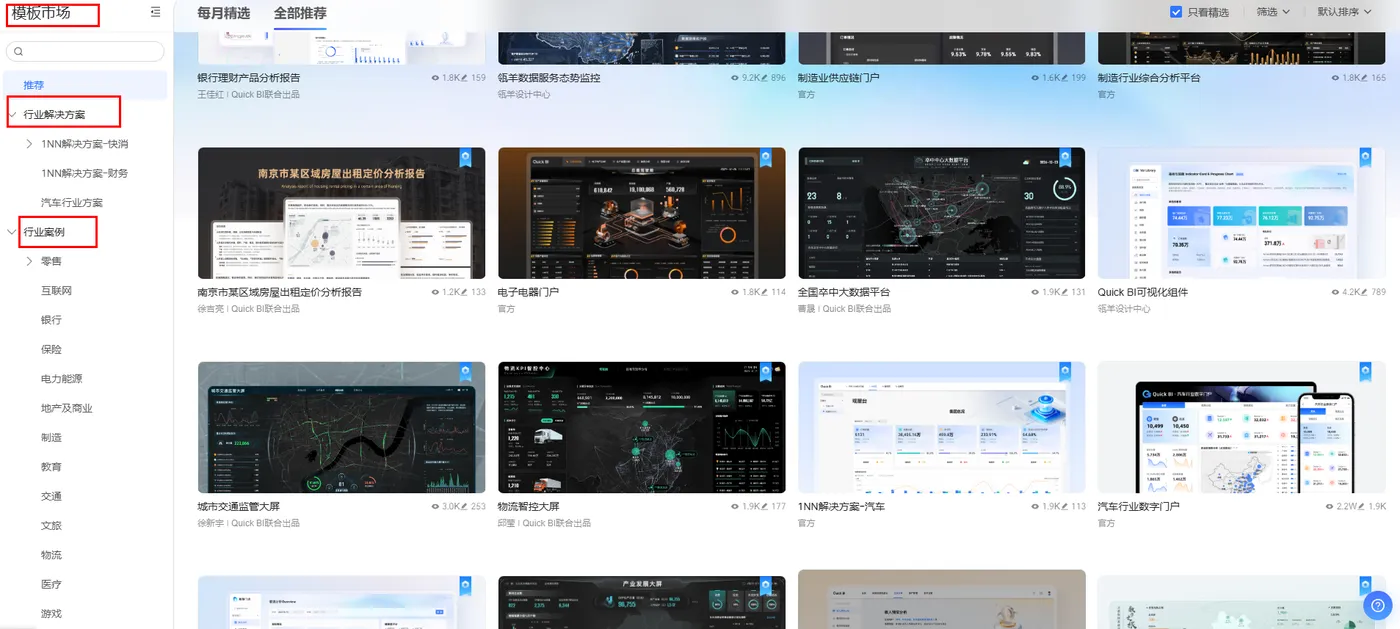Click featured badge on 汽车行业数字门户 card
This screenshot has width=1400, height=629.
pos(1366,371)
